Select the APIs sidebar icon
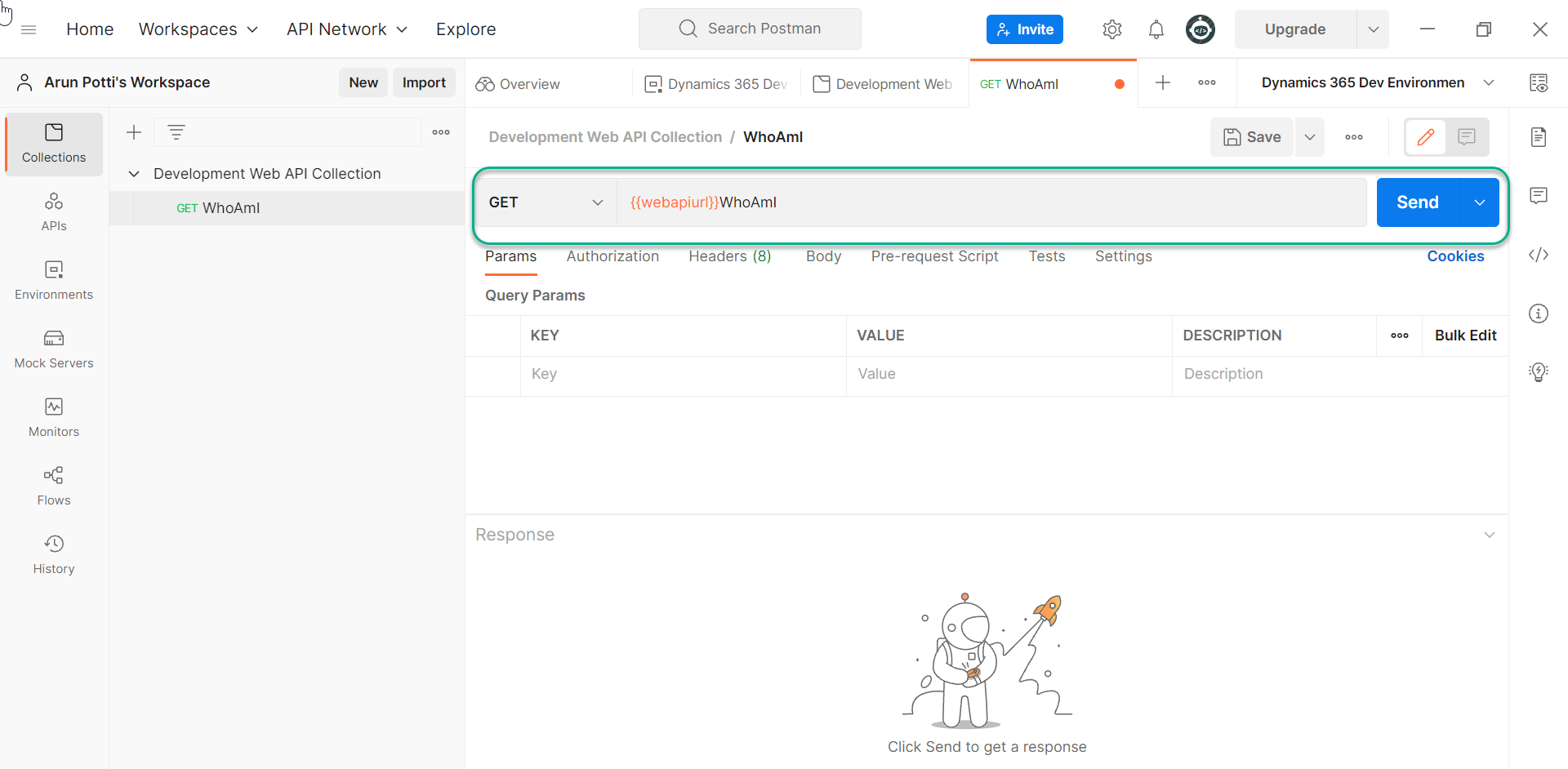 53,211
